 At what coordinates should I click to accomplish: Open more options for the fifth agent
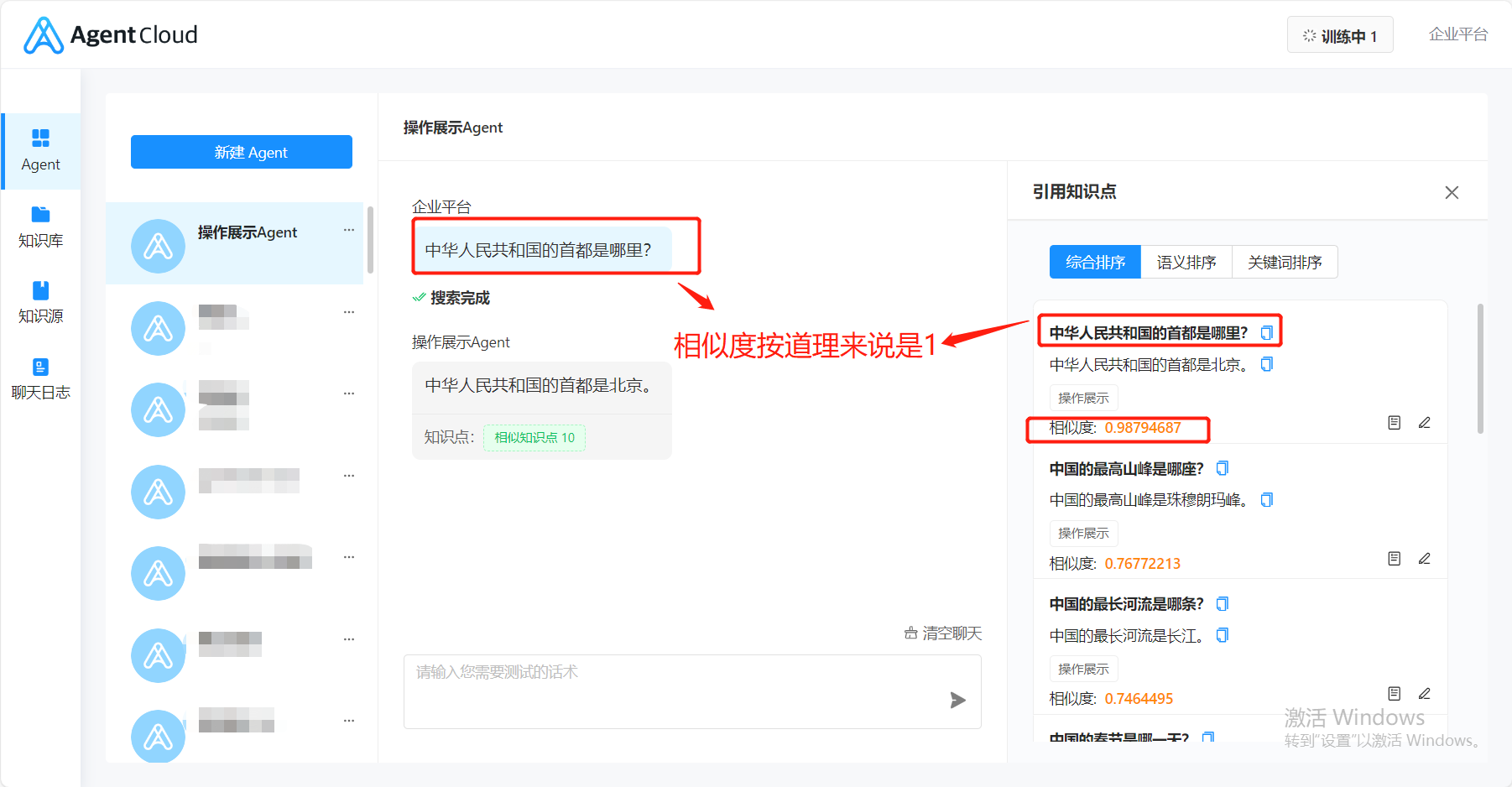pyautogui.click(x=349, y=557)
